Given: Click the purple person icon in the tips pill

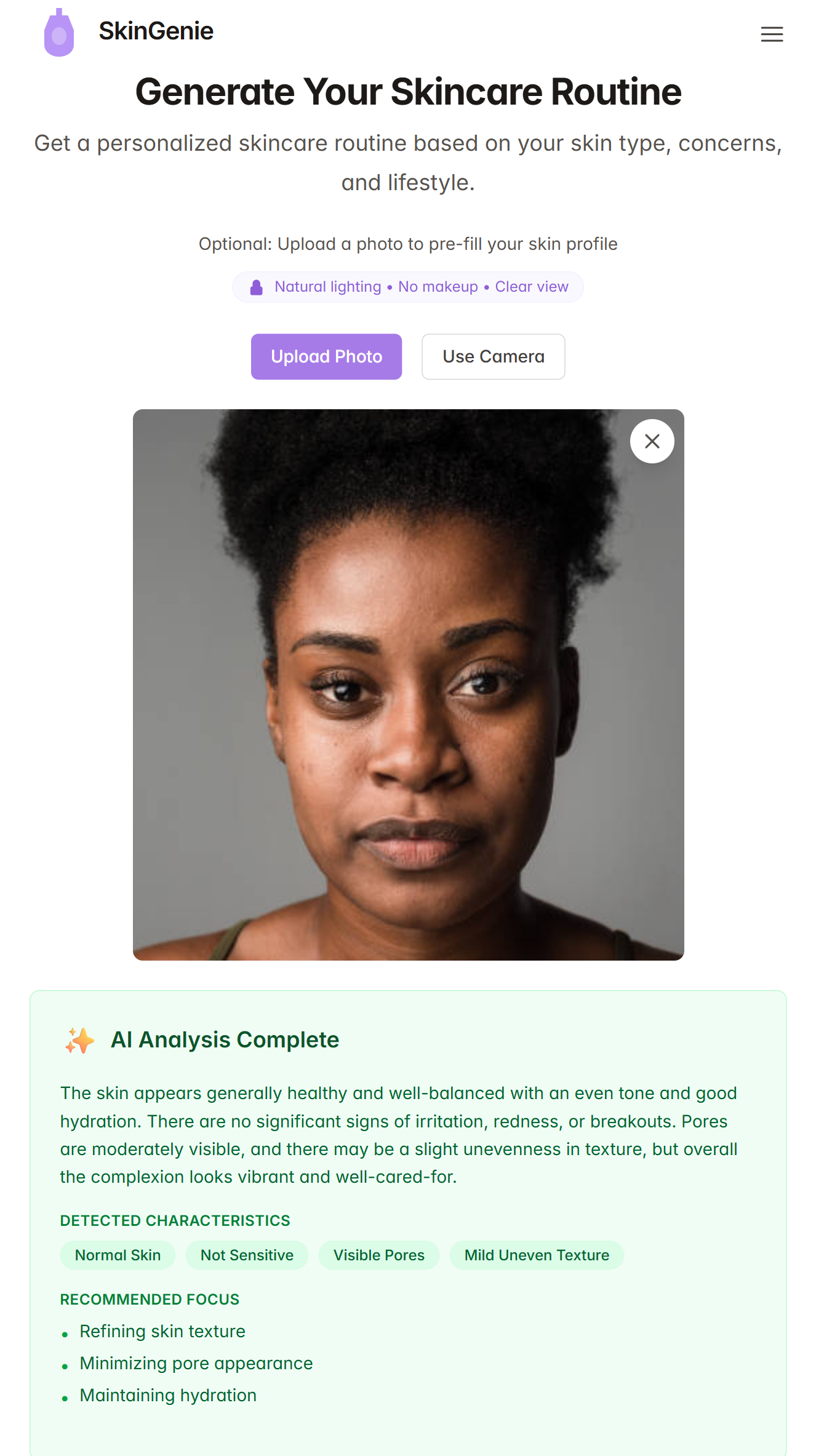Looking at the screenshot, I should tap(257, 286).
